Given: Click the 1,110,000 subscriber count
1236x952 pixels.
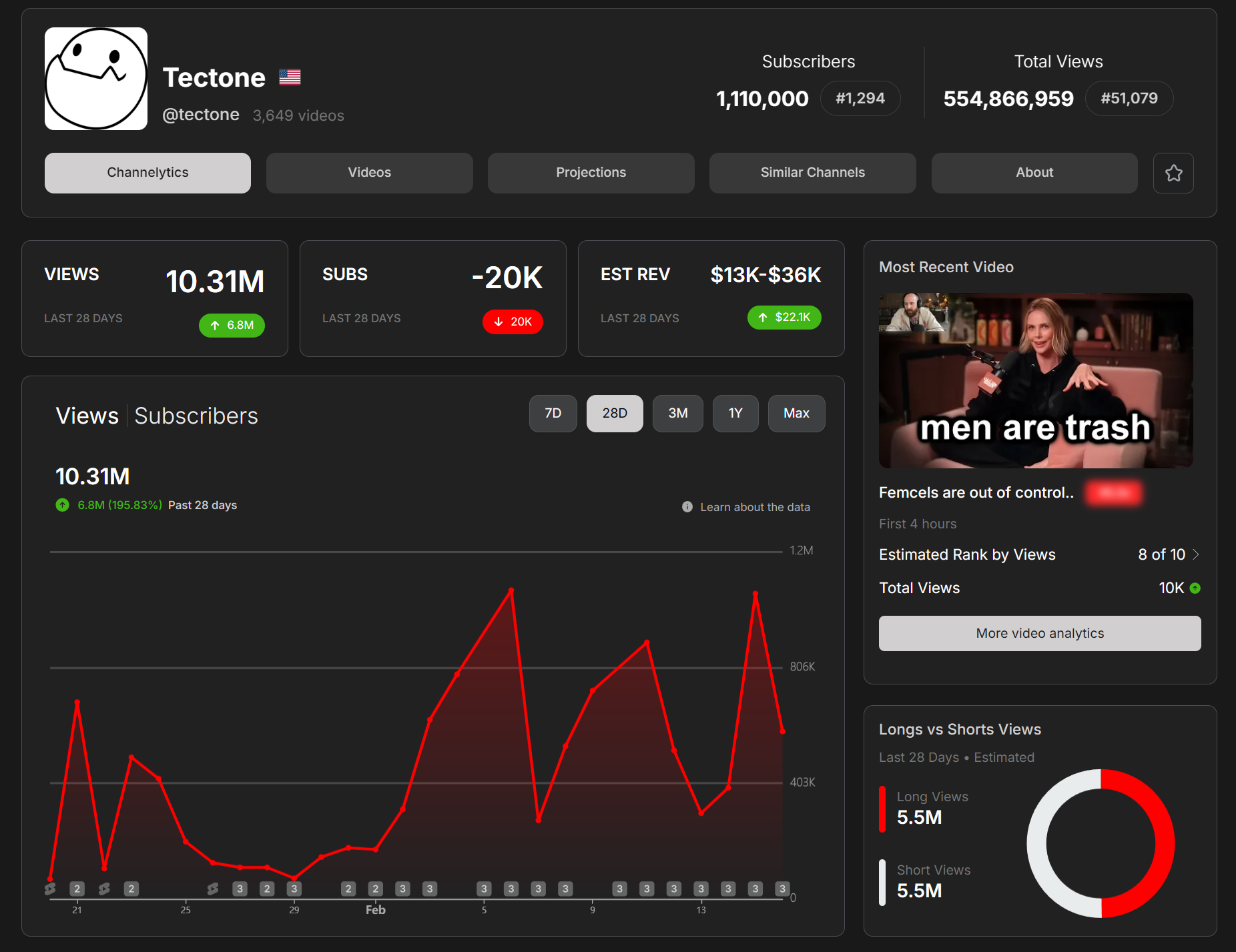Looking at the screenshot, I should point(762,99).
